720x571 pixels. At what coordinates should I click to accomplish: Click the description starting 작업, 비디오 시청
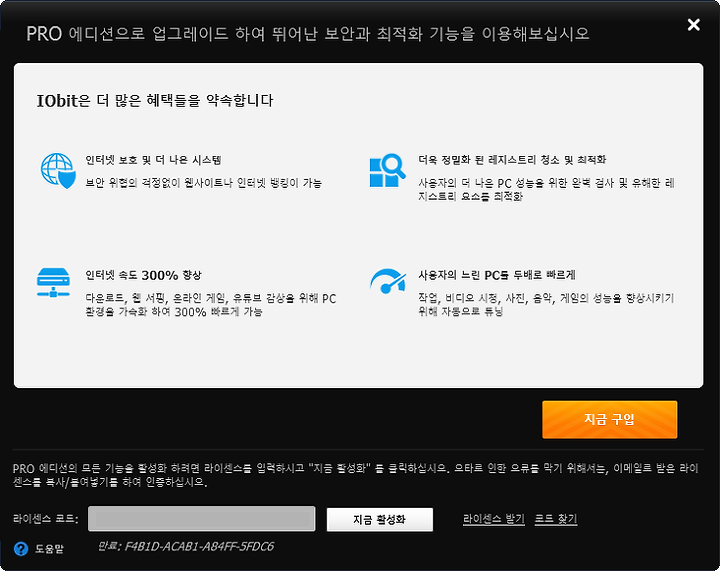click(546, 305)
